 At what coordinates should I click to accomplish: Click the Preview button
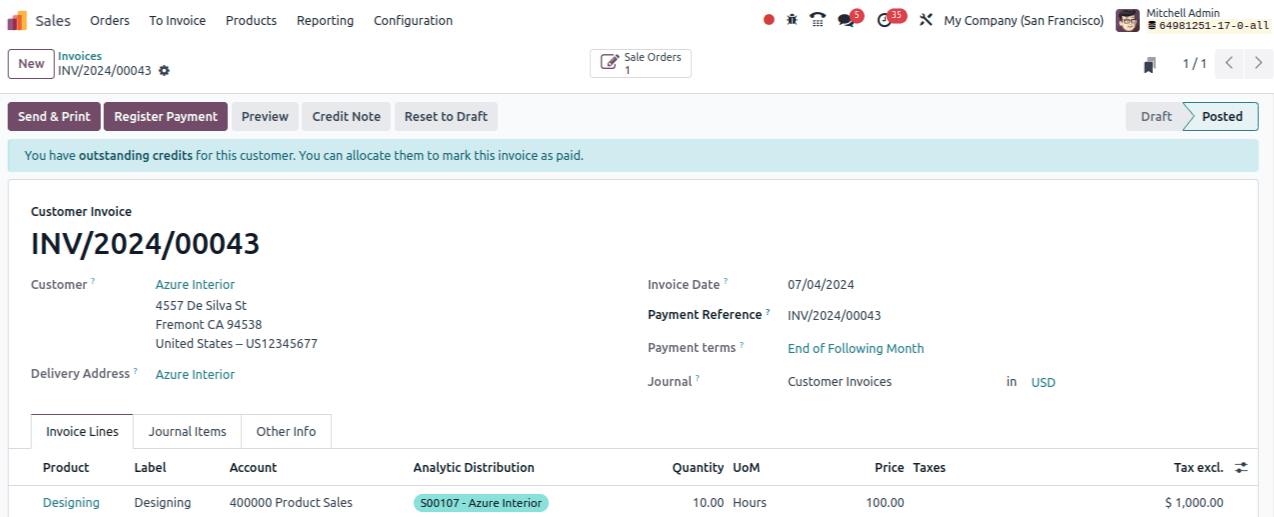coord(265,117)
